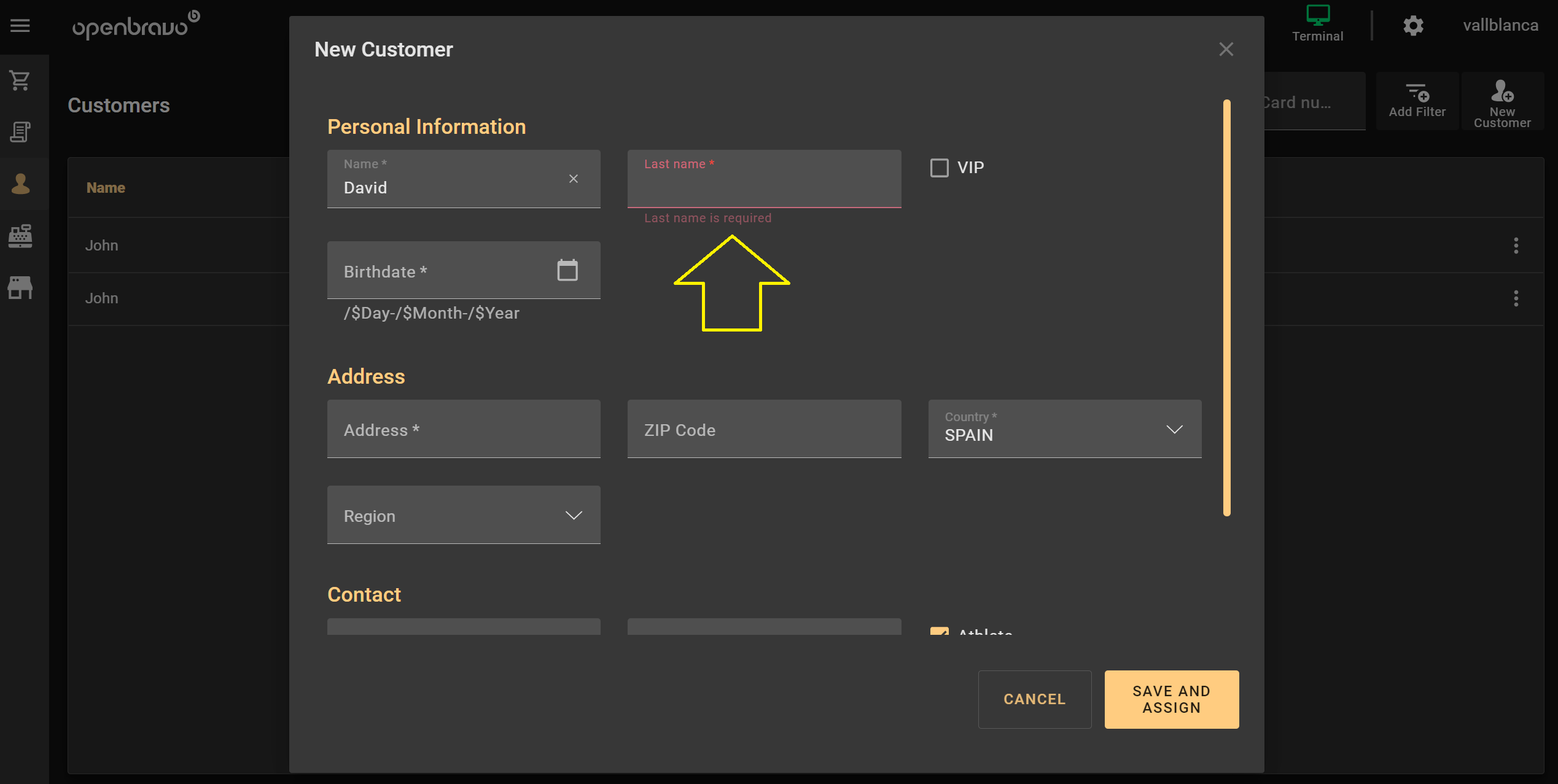Open the receipts sidebar icon
Image resolution: width=1558 pixels, height=784 pixels.
(20, 131)
